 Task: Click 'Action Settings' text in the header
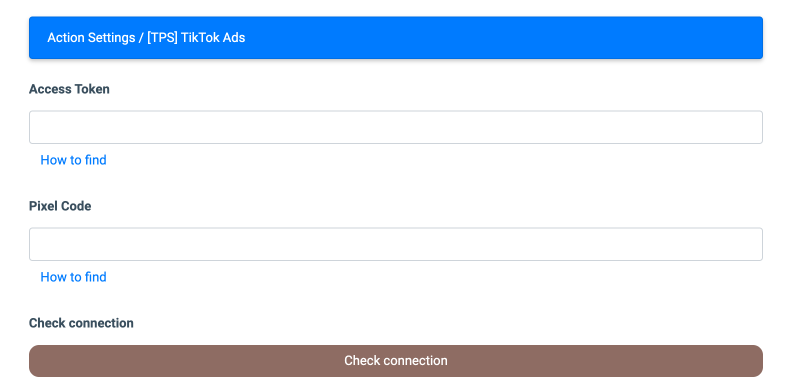(91, 37)
